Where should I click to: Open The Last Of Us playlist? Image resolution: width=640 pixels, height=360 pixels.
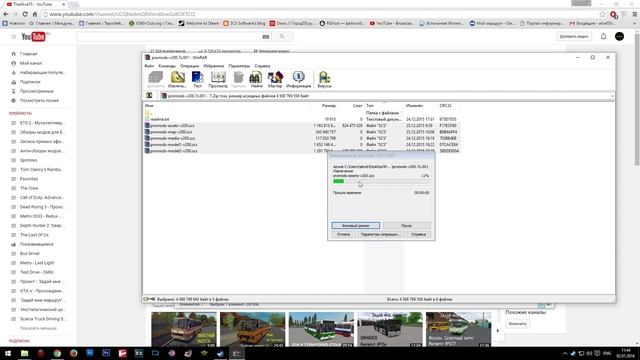click(x=34, y=235)
